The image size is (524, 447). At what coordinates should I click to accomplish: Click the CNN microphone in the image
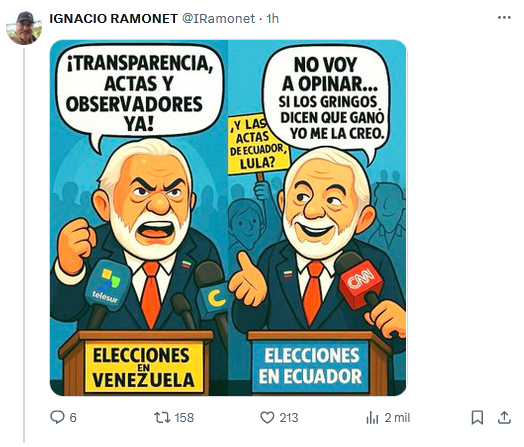point(362,282)
